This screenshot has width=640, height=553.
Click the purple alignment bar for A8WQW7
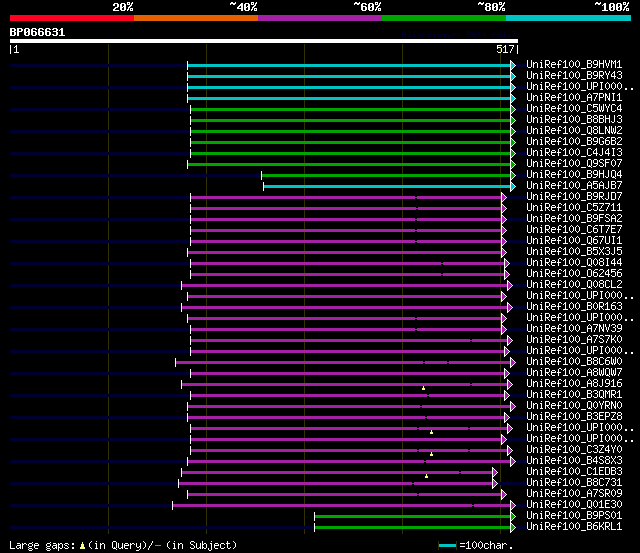350,373
